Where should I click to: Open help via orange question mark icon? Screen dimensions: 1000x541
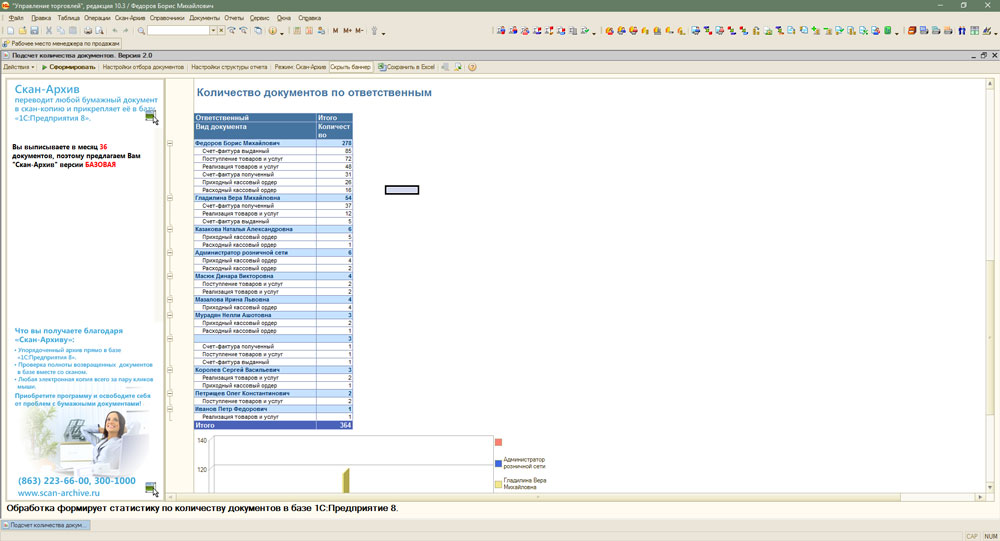[472, 67]
